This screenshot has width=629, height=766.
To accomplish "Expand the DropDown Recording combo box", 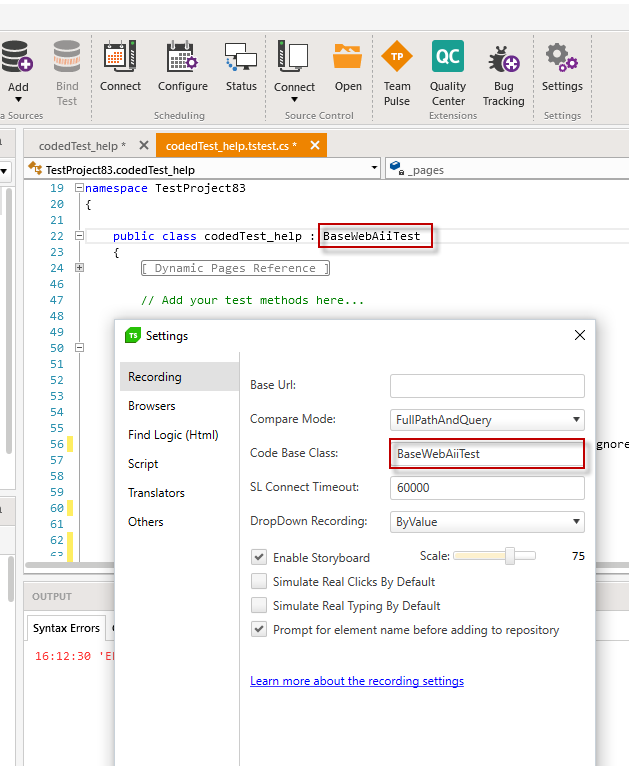I will 487,521.
